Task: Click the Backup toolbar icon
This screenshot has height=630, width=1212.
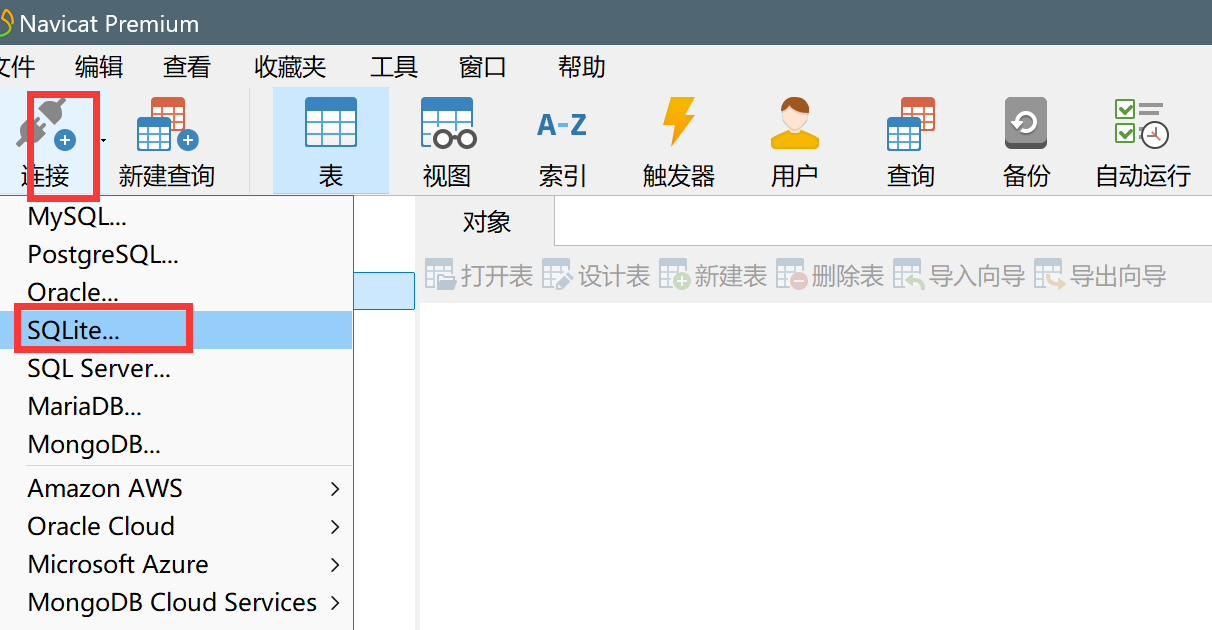Action: tap(1026, 123)
